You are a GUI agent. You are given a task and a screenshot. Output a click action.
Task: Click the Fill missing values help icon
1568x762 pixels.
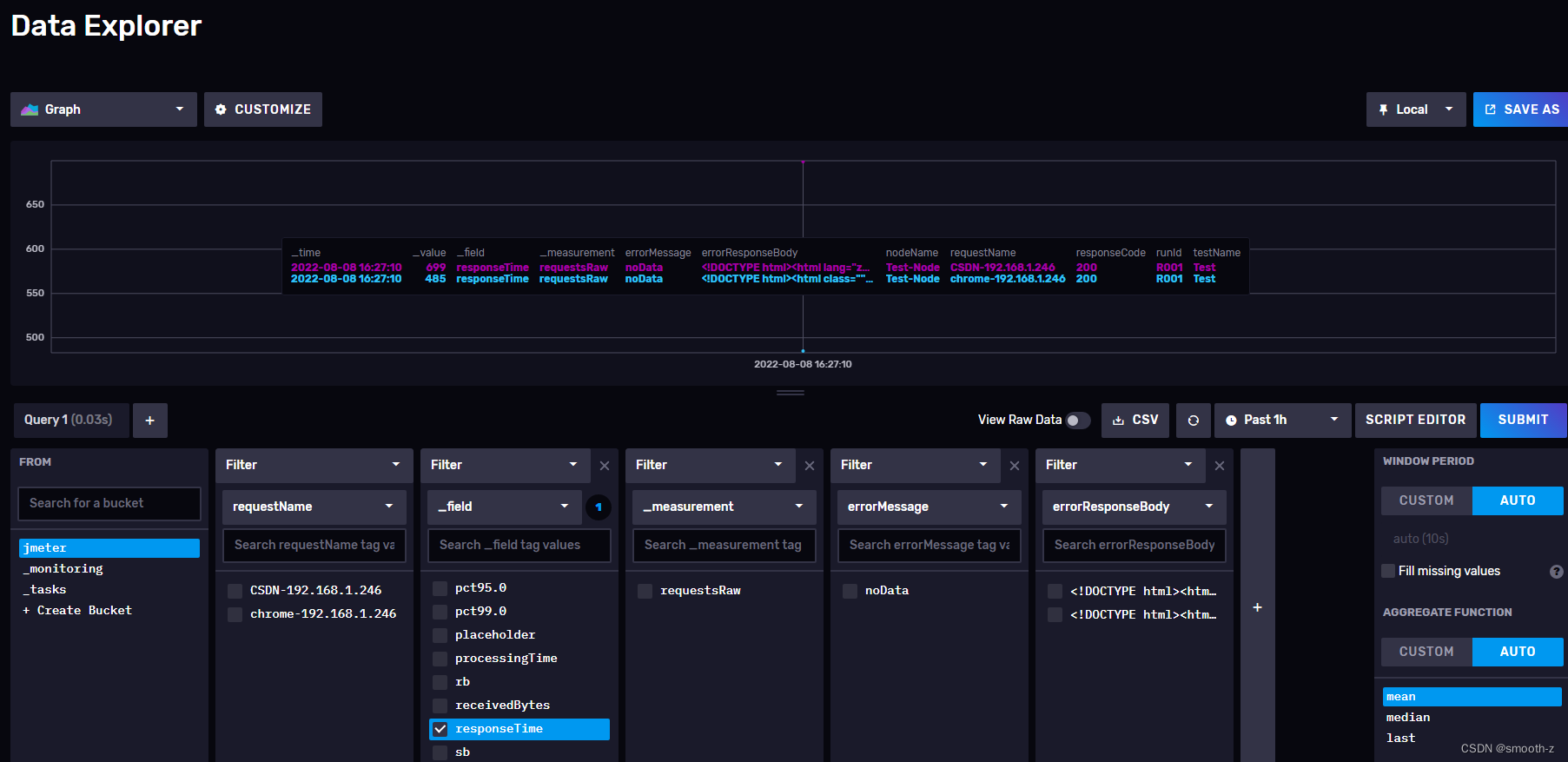pos(1557,572)
